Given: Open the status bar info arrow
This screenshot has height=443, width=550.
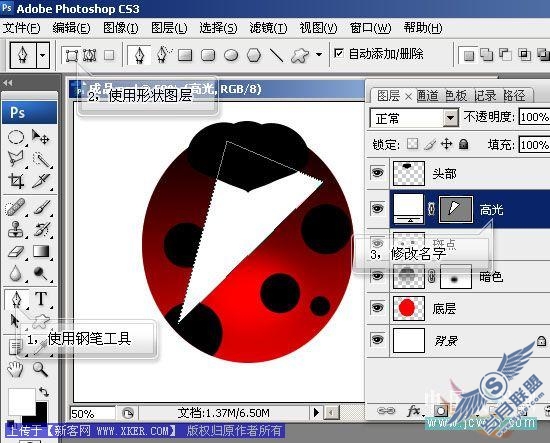Looking at the screenshot, I should coord(316,412).
